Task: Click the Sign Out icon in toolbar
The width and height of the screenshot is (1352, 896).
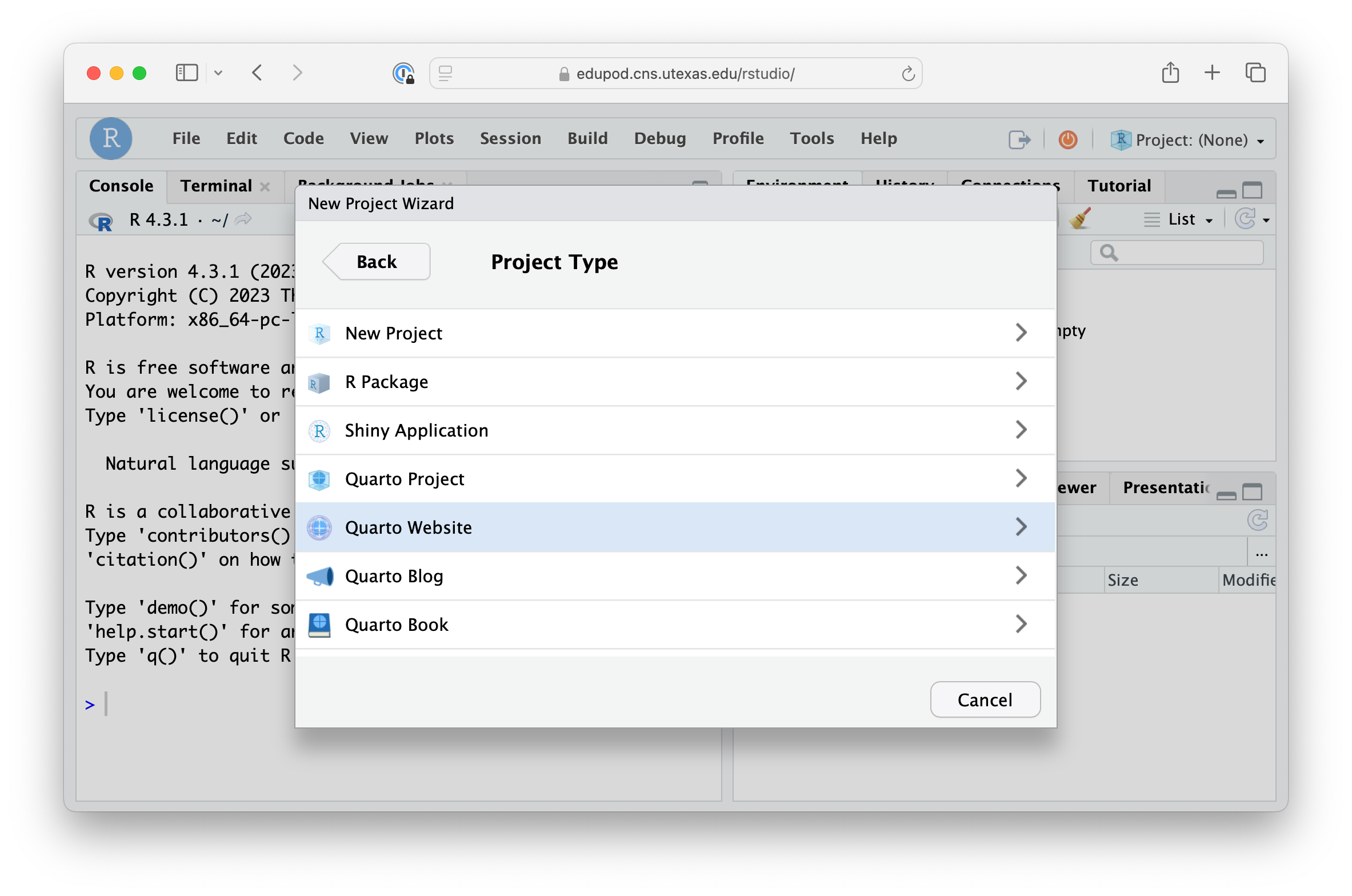Action: click(1019, 139)
